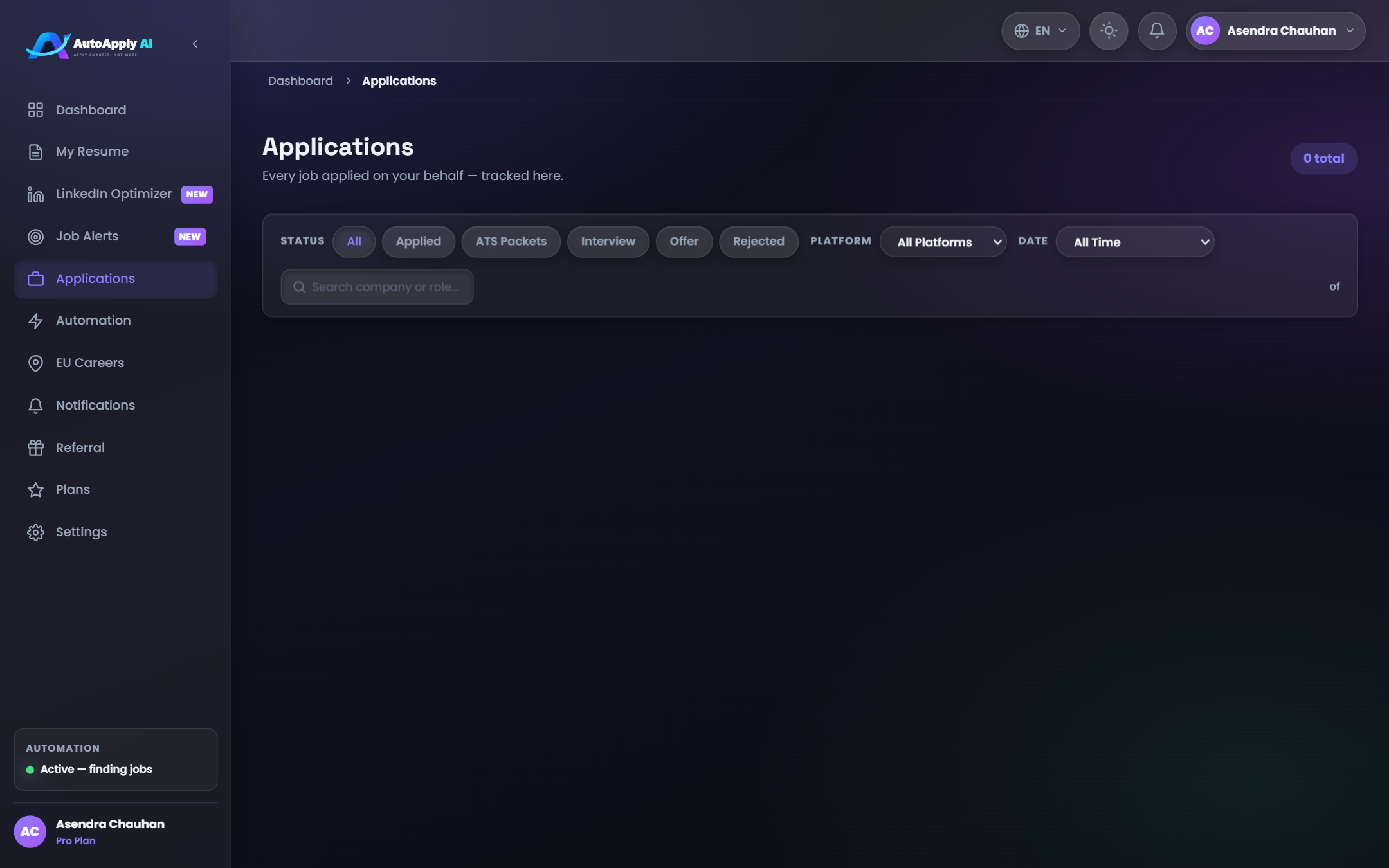Click the 0 total badge
Viewport: 1389px width, 868px height.
[x=1323, y=158]
